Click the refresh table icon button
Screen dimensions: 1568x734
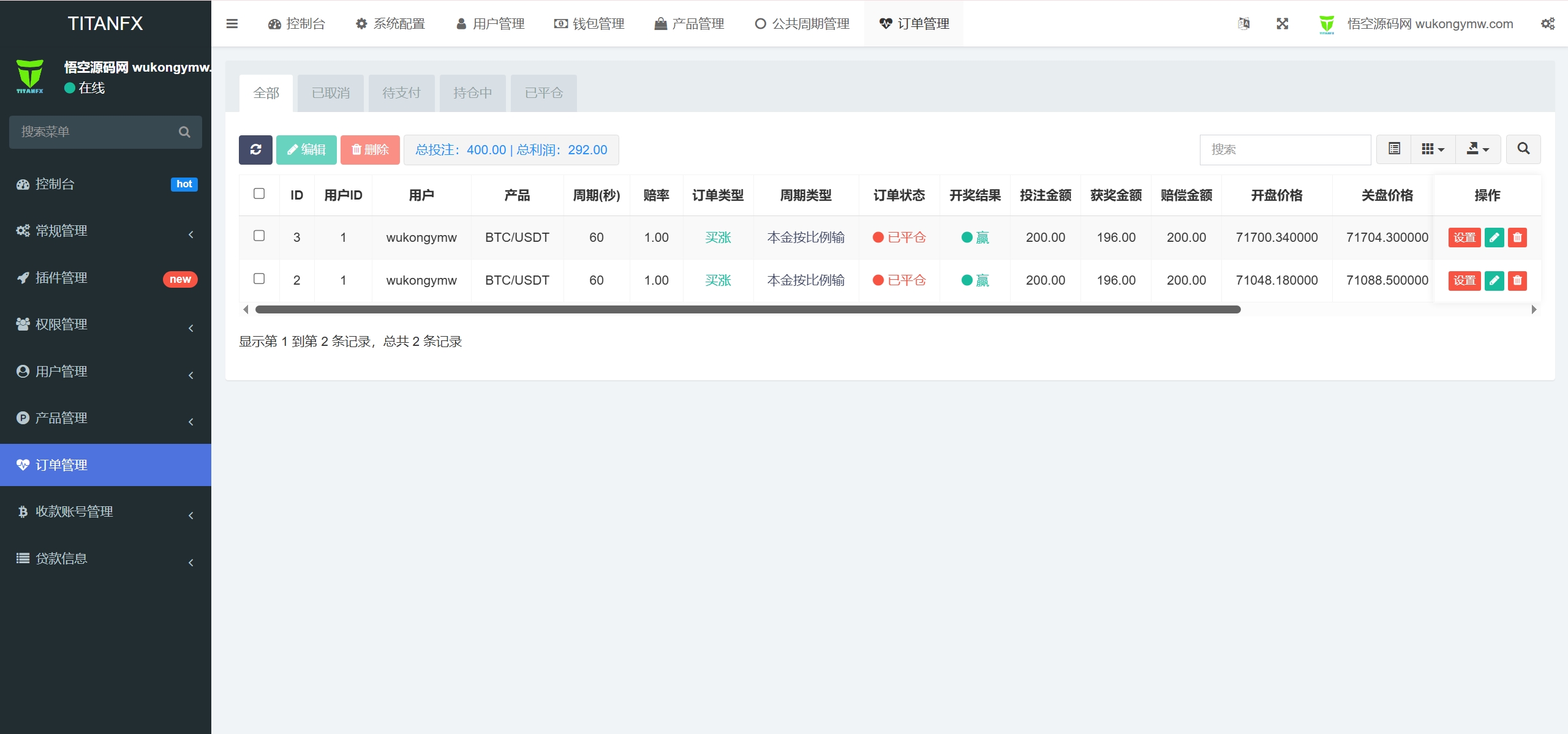click(255, 149)
